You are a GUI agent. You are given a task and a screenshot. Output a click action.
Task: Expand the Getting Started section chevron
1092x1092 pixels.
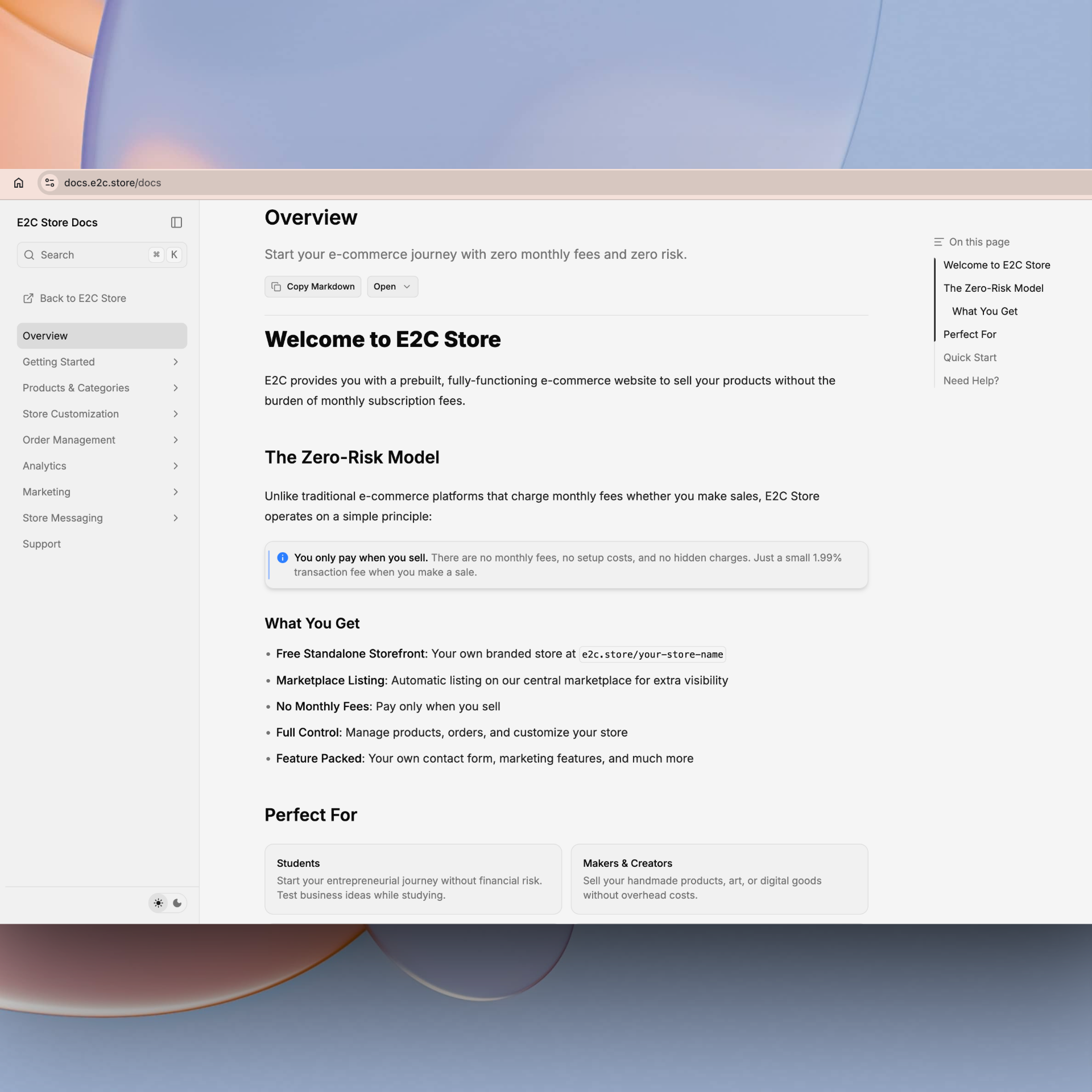coord(175,362)
